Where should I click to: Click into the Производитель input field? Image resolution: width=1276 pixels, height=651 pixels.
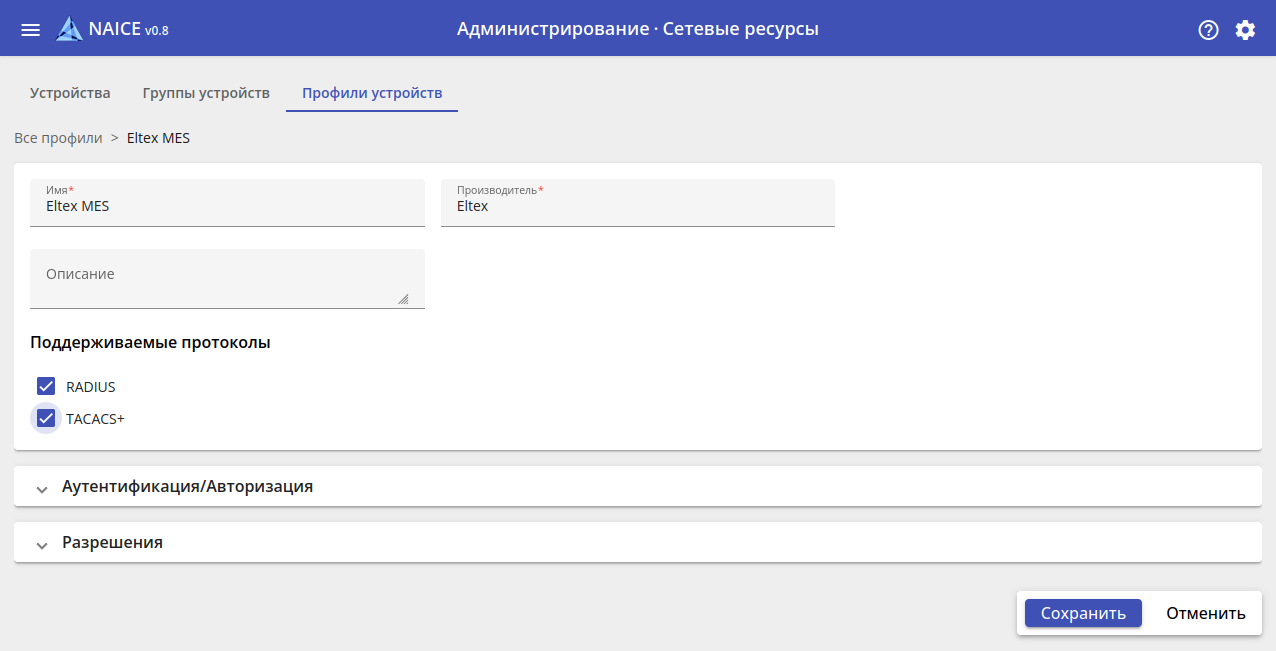click(x=637, y=207)
